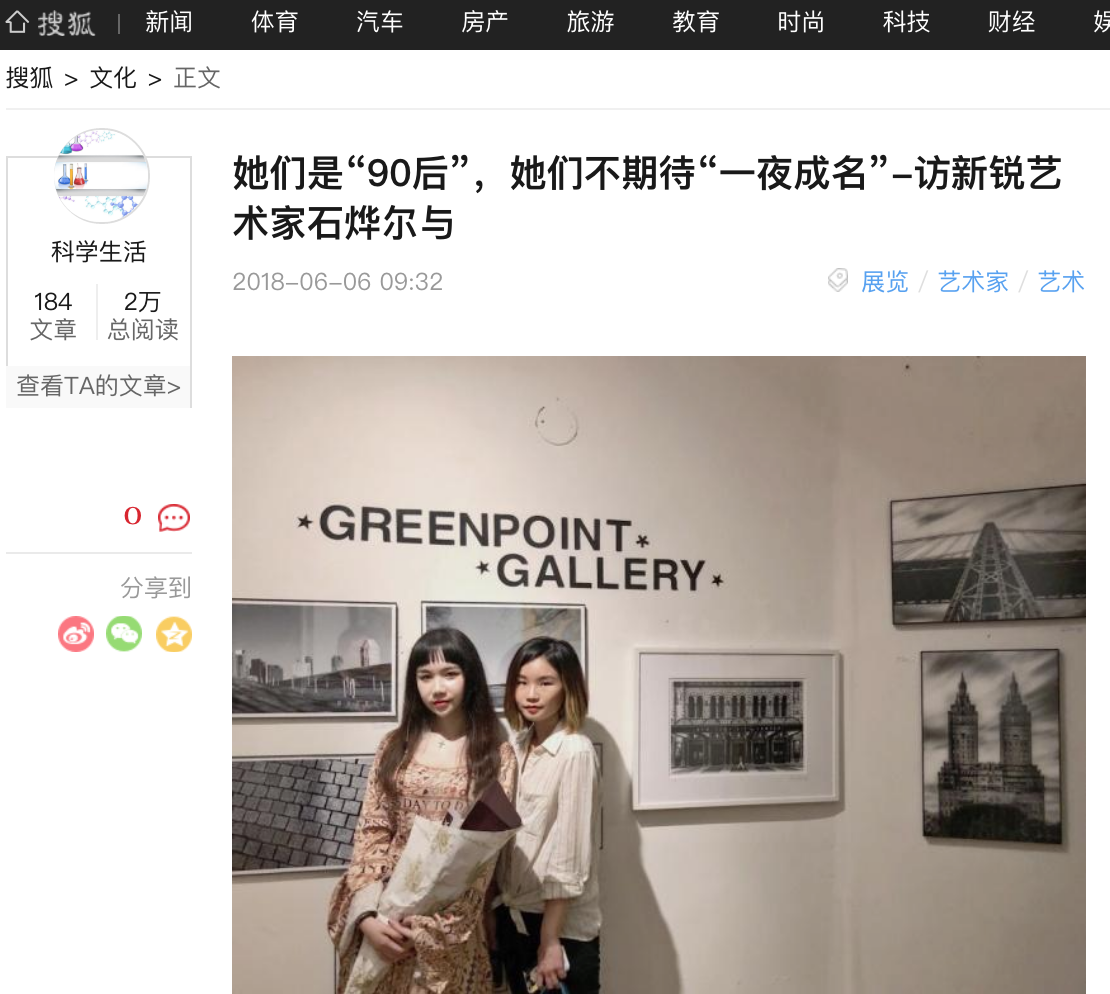Image resolution: width=1110 pixels, height=994 pixels.
Task: Open the 体育 navigation tab
Action: (274, 23)
